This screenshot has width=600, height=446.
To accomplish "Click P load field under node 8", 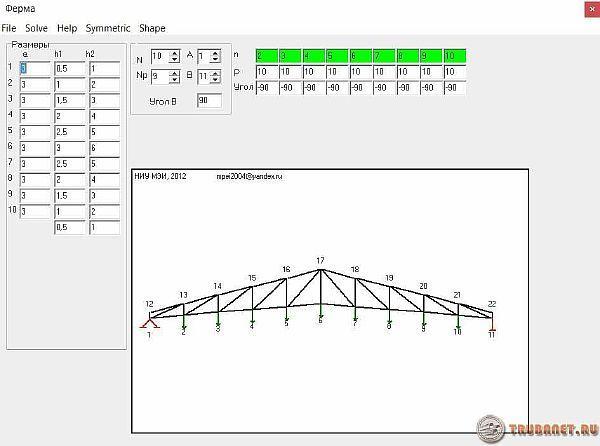I will click(408, 72).
